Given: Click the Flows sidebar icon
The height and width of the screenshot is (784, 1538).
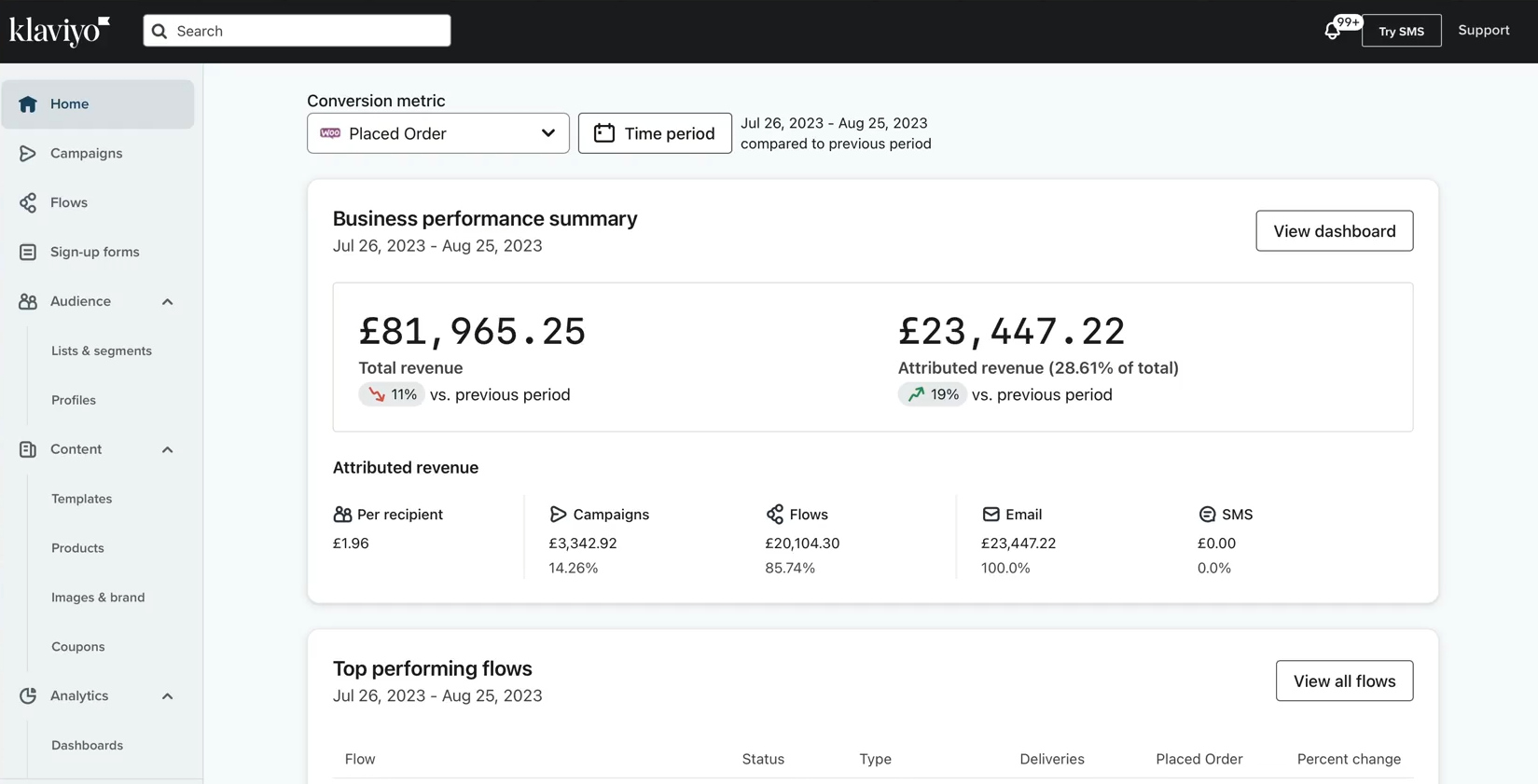Looking at the screenshot, I should coord(28,202).
